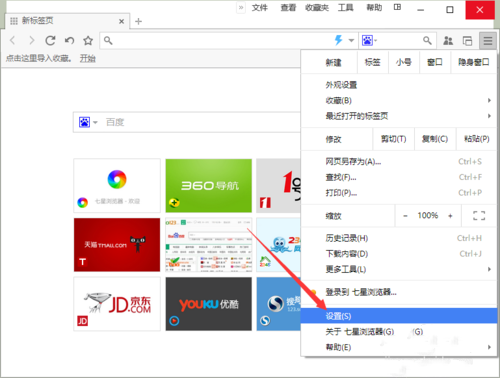Screen dimensions: 500x378
Task: Open 外观设置 menu entry
Action: (399, 85)
